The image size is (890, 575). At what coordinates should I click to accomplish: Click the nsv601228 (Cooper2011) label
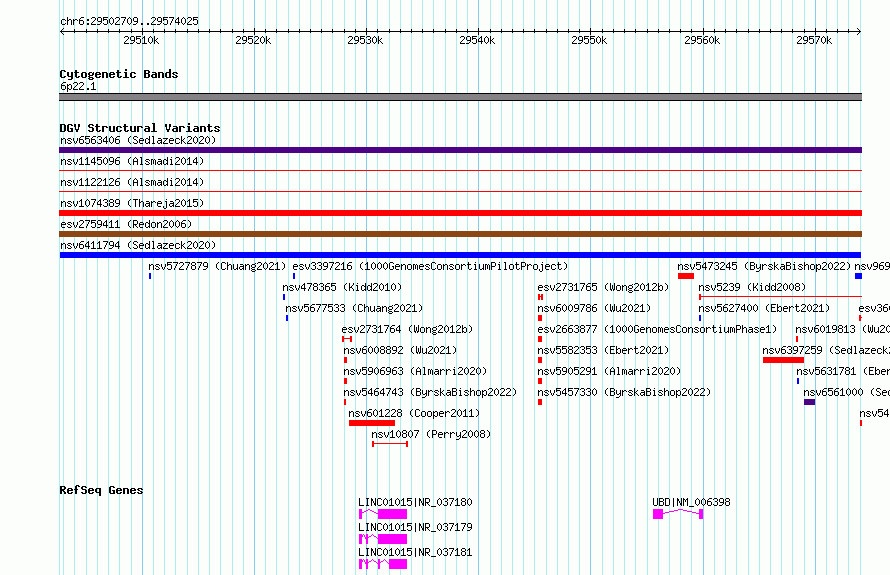414,413
